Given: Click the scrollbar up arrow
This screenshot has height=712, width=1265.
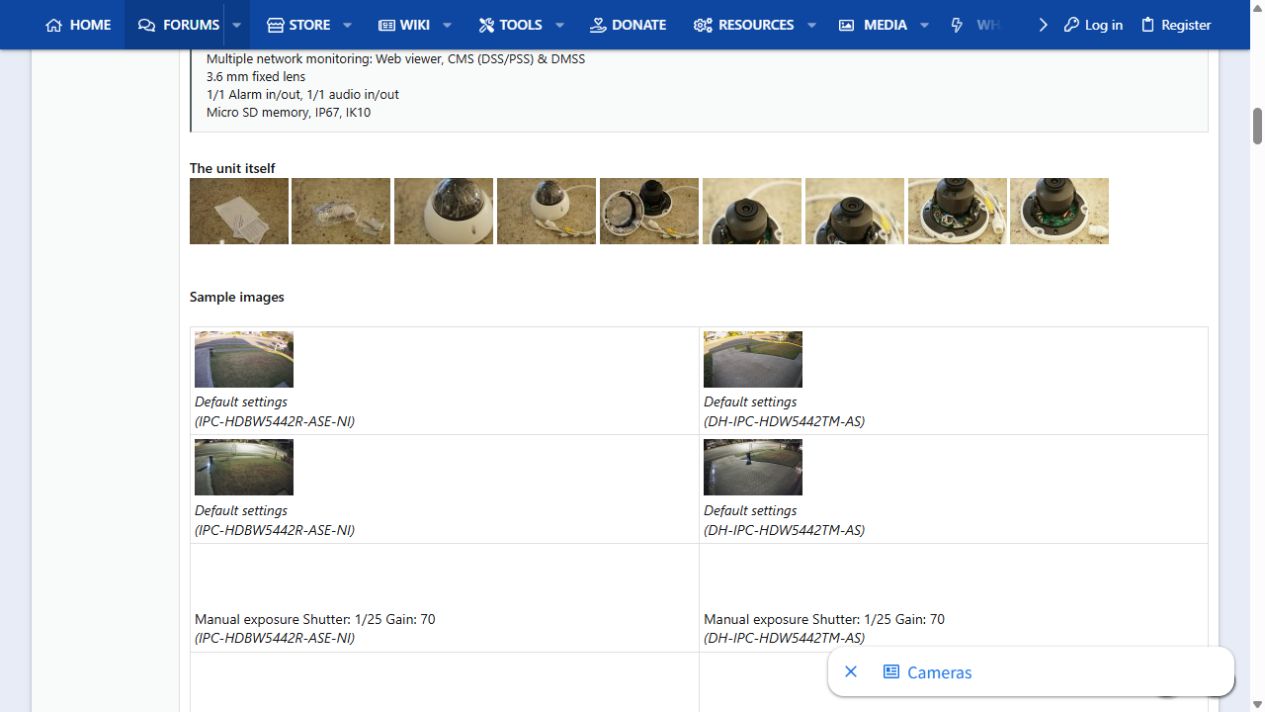Looking at the screenshot, I should (1258, 7).
